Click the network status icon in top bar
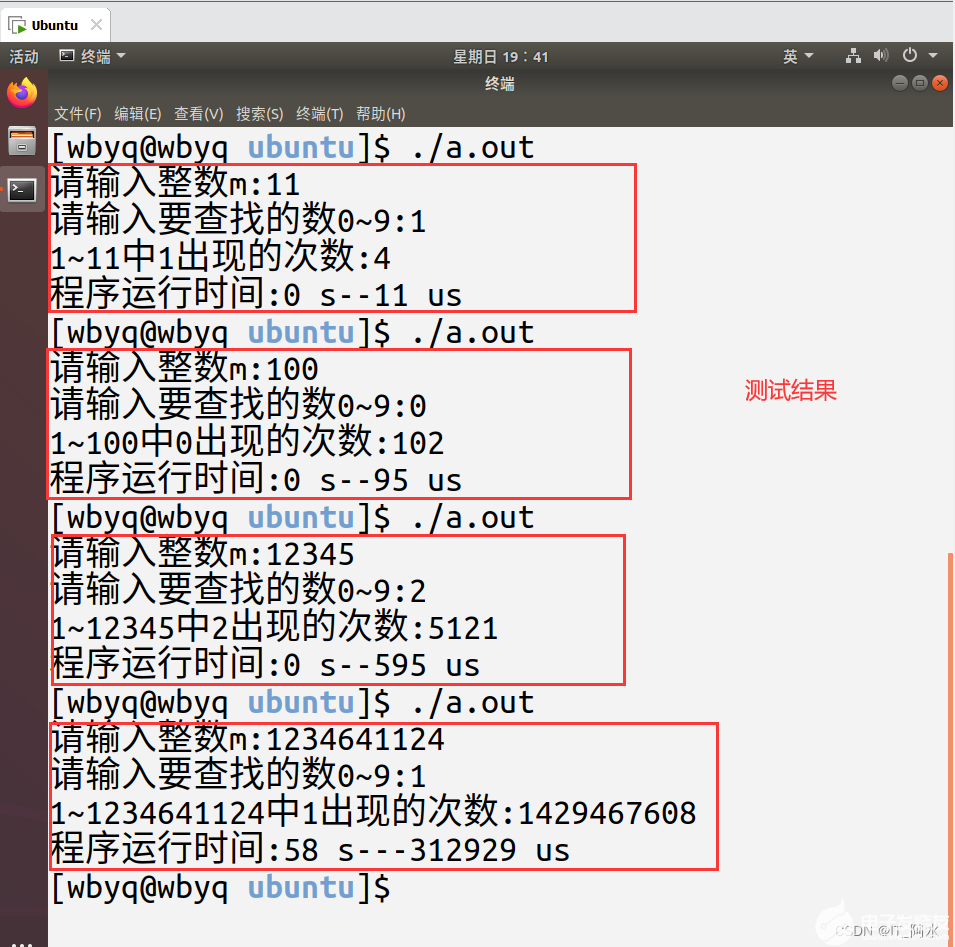 click(852, 56)
